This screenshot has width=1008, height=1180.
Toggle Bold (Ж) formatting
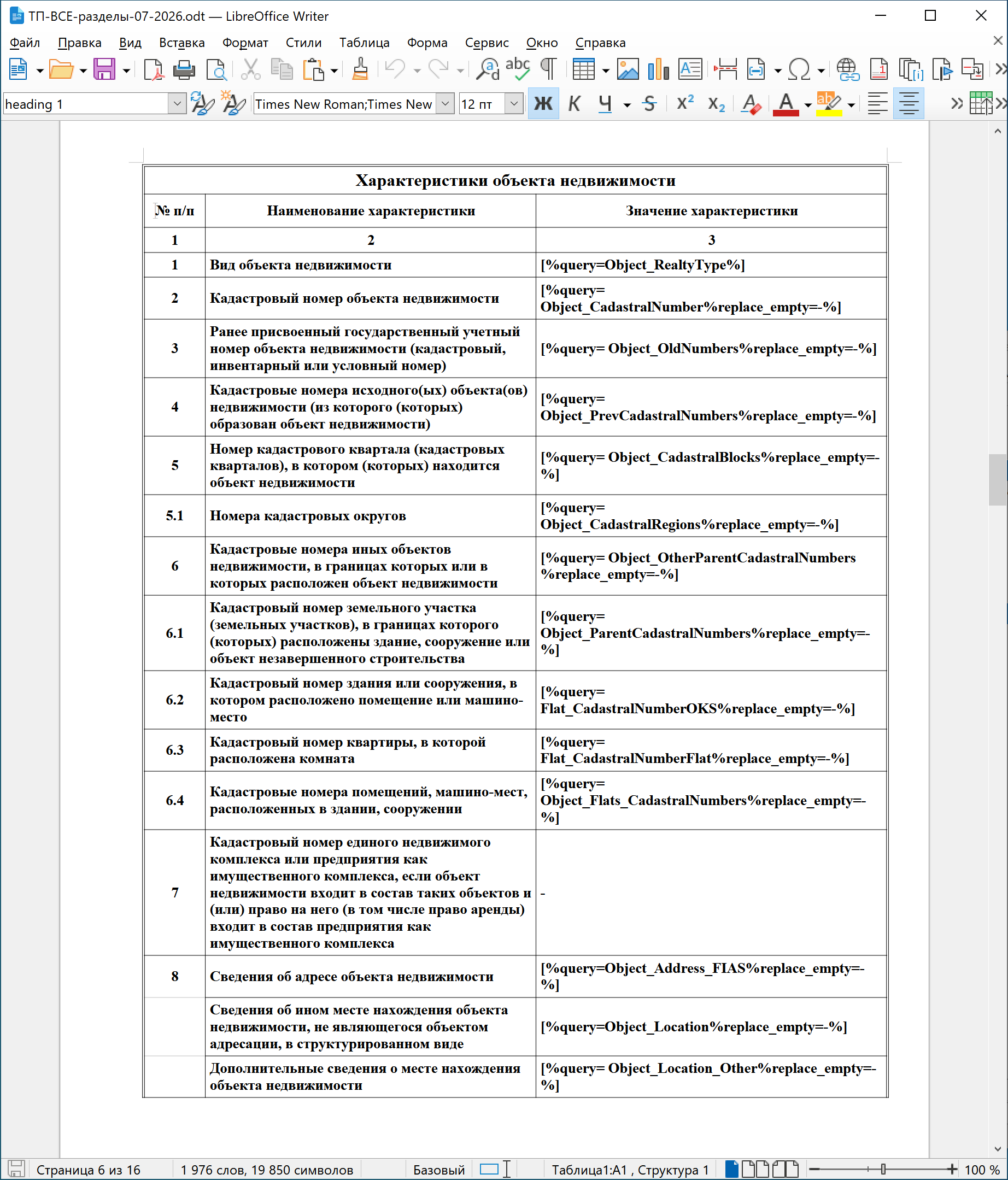tap(543, 104)
